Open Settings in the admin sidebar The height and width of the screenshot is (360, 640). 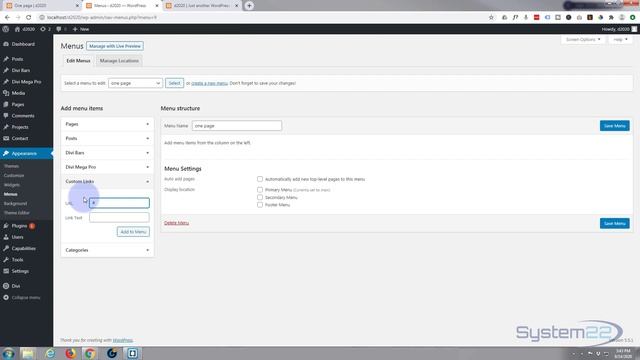tap(20, 271)
